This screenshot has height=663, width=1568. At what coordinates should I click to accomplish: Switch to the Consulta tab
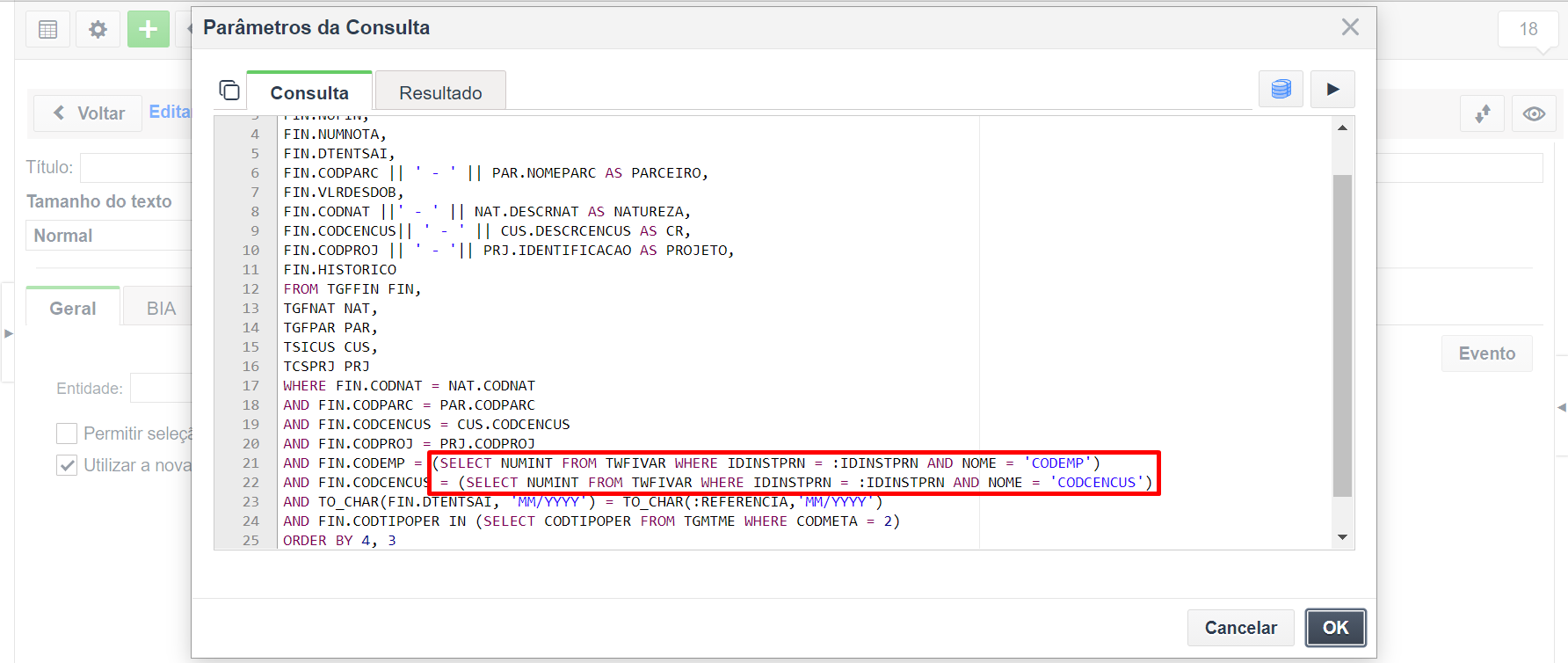(x=309, y=92)
